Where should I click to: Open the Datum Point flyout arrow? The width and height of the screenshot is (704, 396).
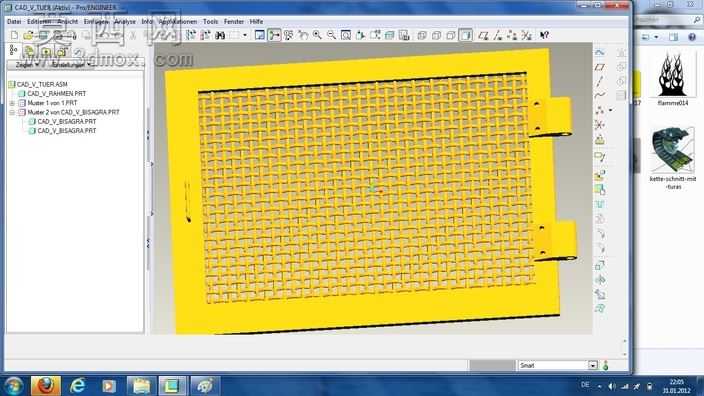click(610, 110)
